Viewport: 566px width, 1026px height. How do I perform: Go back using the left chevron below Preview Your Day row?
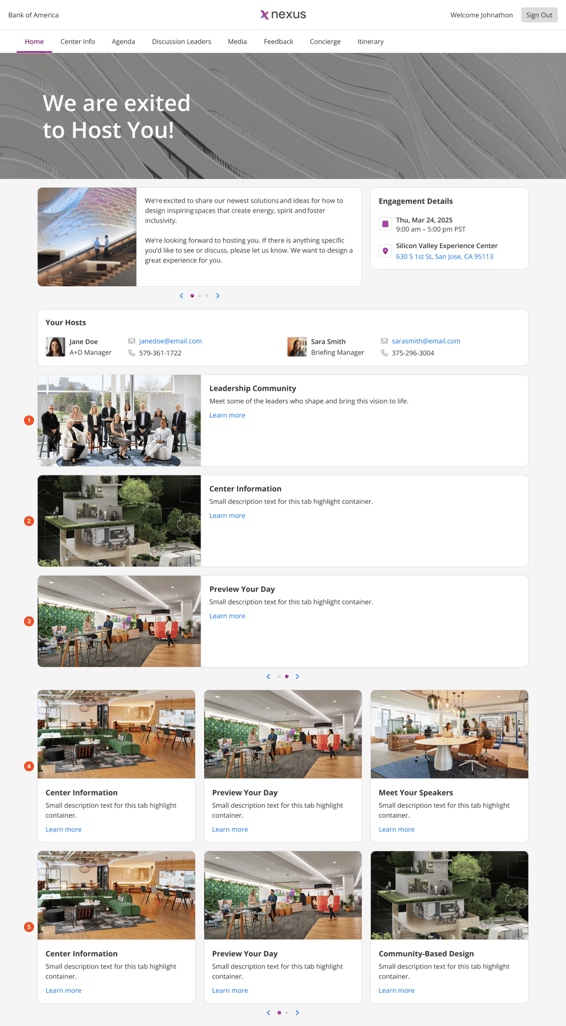[x=268, y=677]
